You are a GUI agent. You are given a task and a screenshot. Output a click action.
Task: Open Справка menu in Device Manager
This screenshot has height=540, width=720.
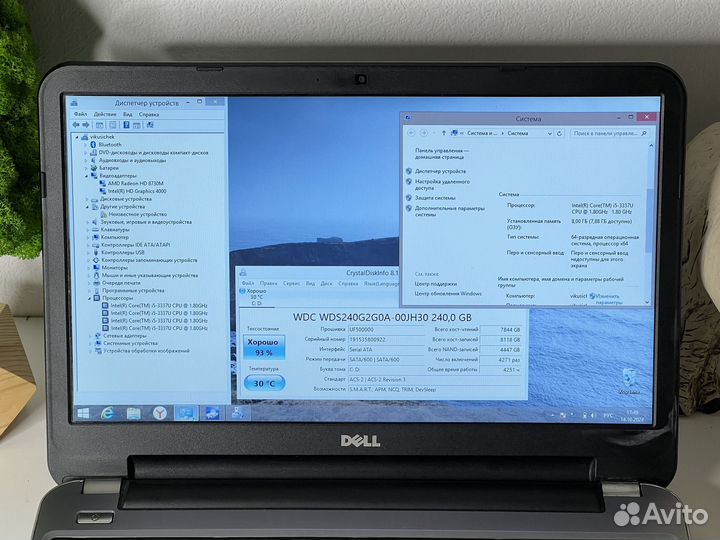pos(149,114)
